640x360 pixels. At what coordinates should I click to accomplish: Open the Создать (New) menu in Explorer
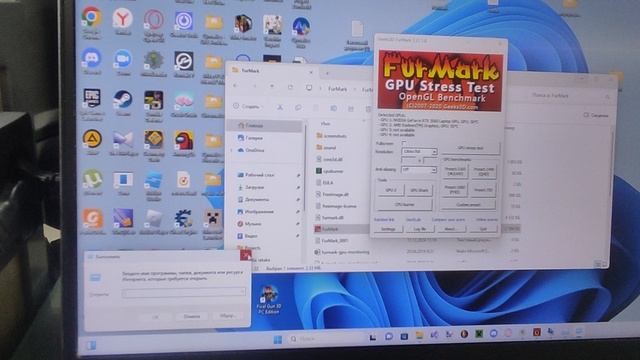[x=247, y=106]
